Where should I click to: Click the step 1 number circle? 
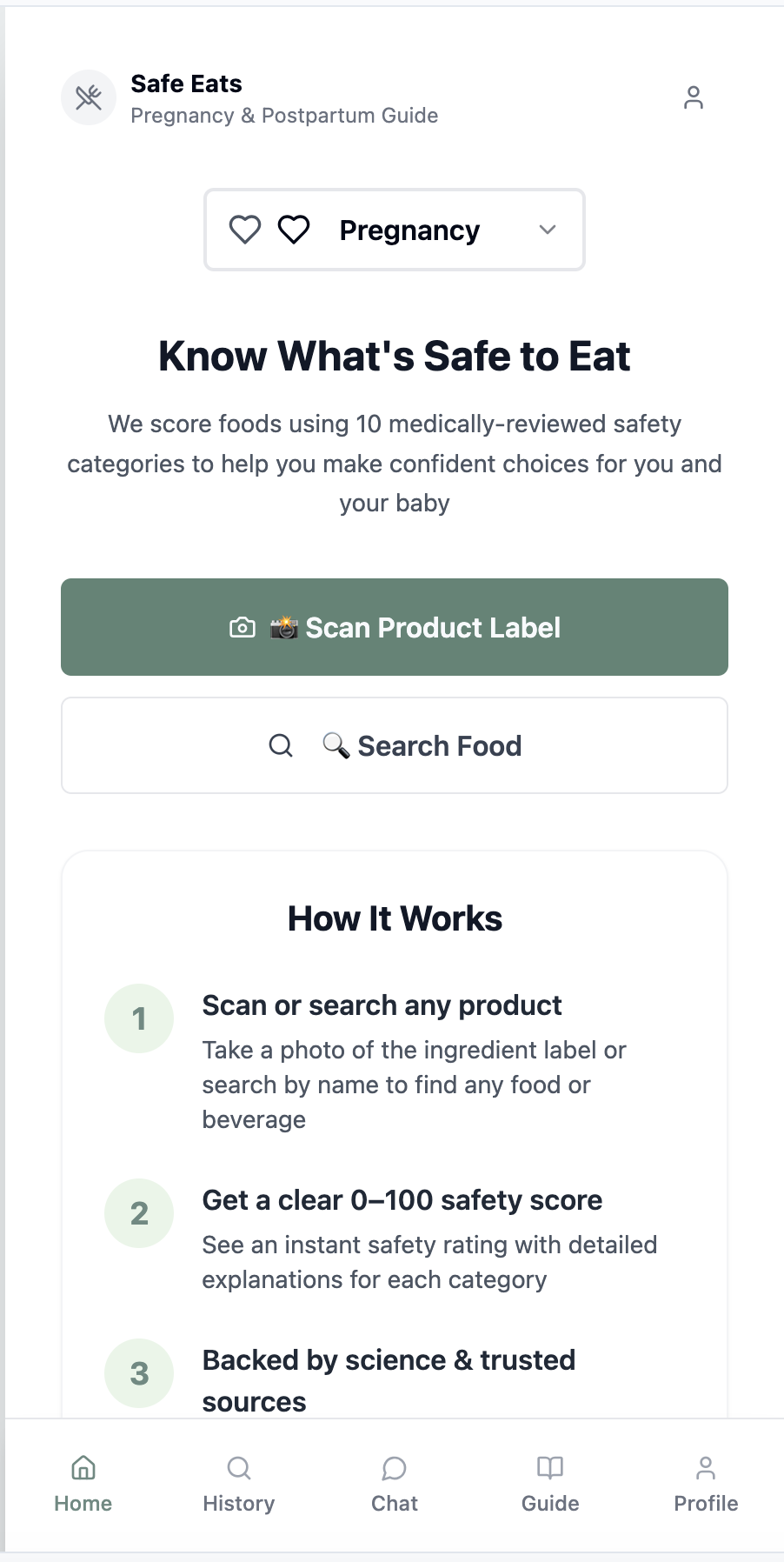[139, 1018]
